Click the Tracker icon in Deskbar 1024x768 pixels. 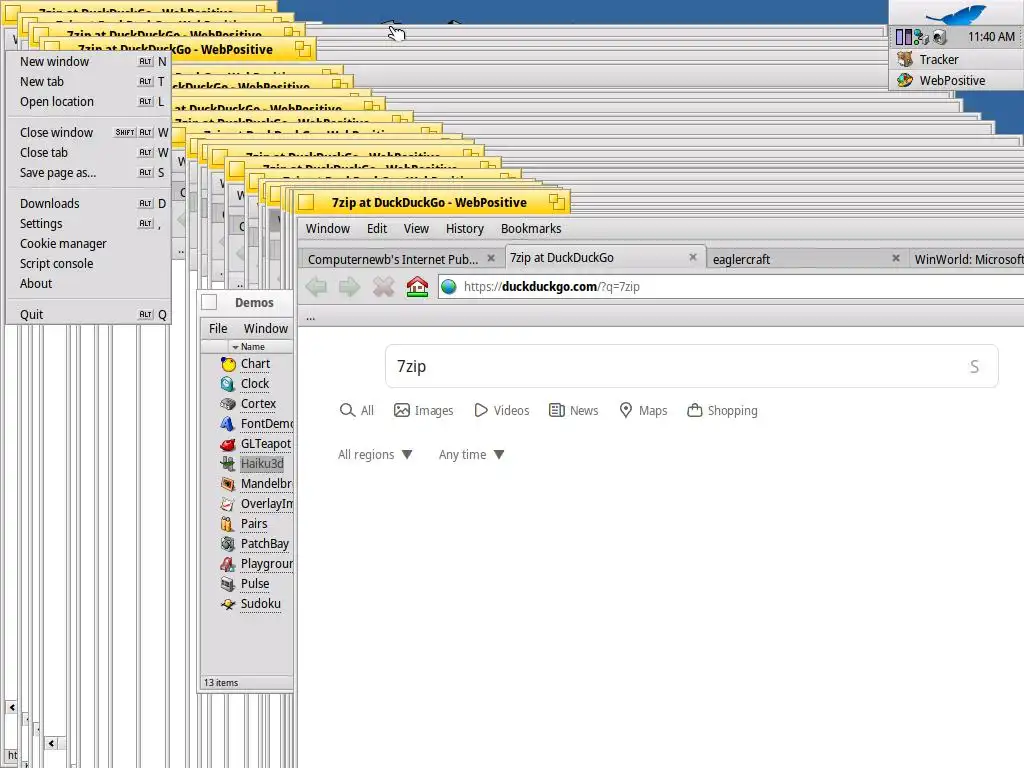(905, 59)
